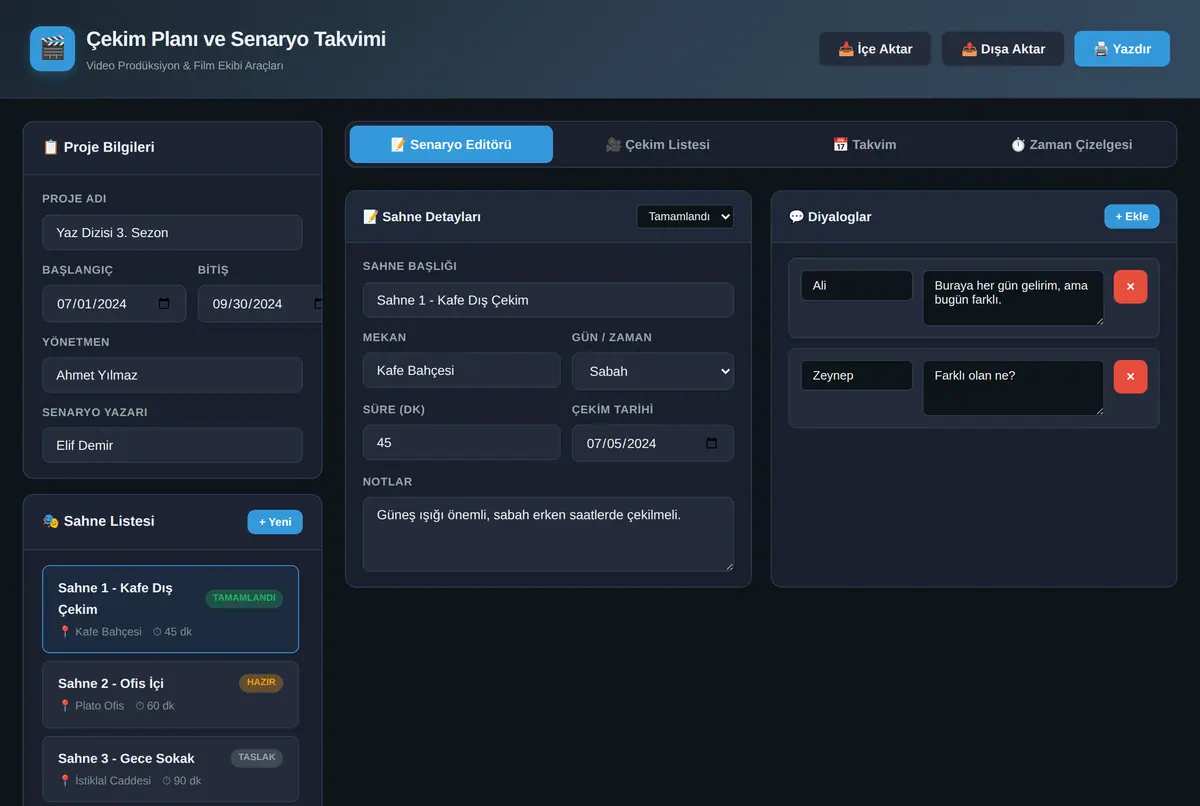This screenshot has width=1200, height=806.
Task: Show the Zaman Çizelgesi tab
Action: click(x=1071, y=144)
